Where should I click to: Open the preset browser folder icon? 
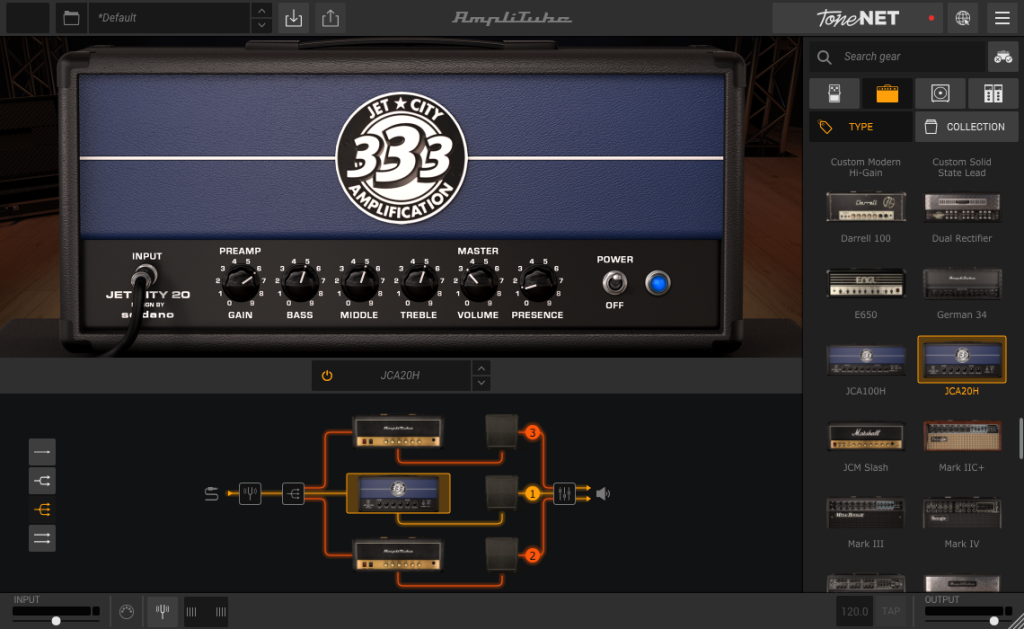coord(71,18)
